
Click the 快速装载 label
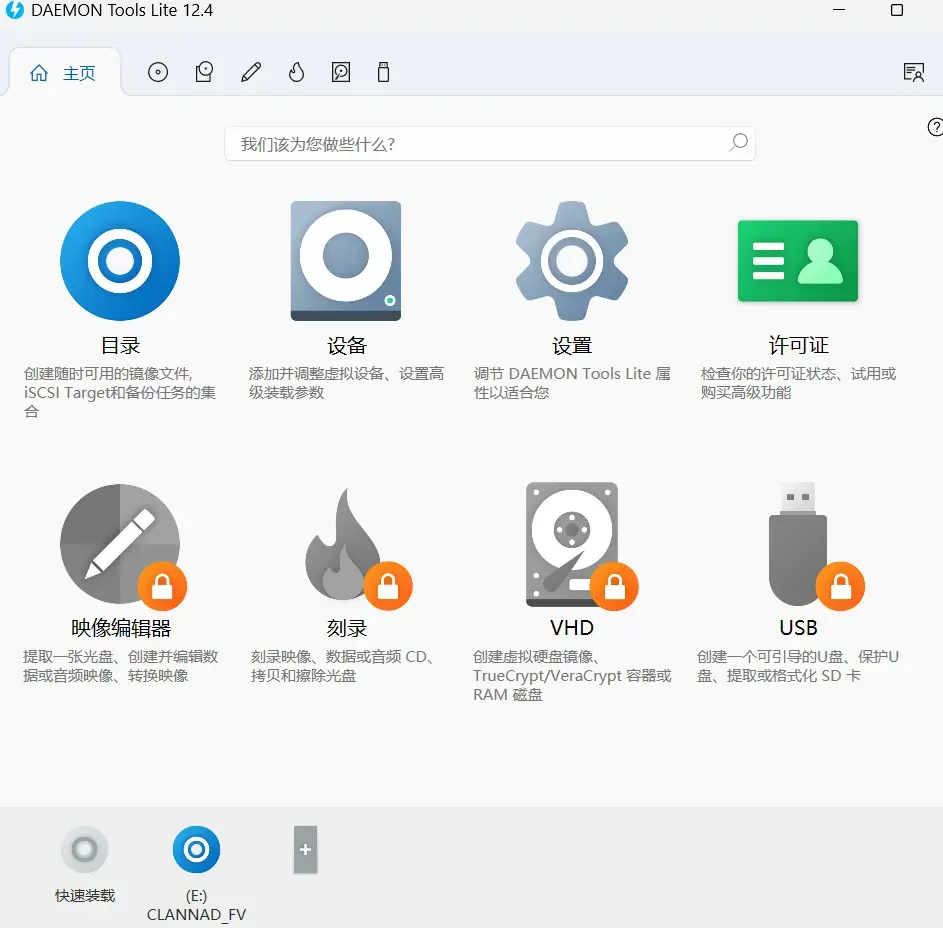click(x=85, y=896)
